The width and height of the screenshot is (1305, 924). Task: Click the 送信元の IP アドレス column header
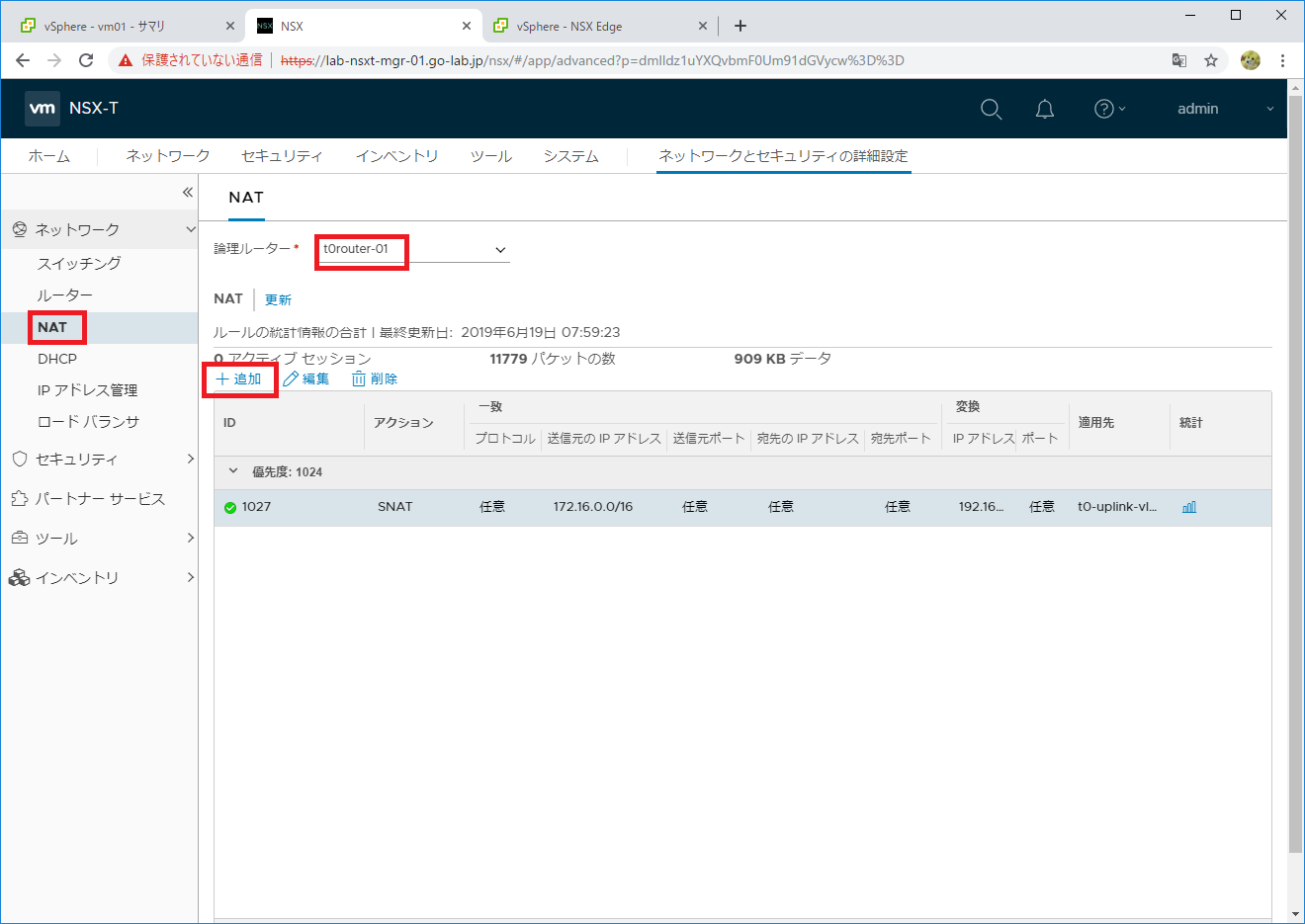pyautogui.click(x=604, y=439)
